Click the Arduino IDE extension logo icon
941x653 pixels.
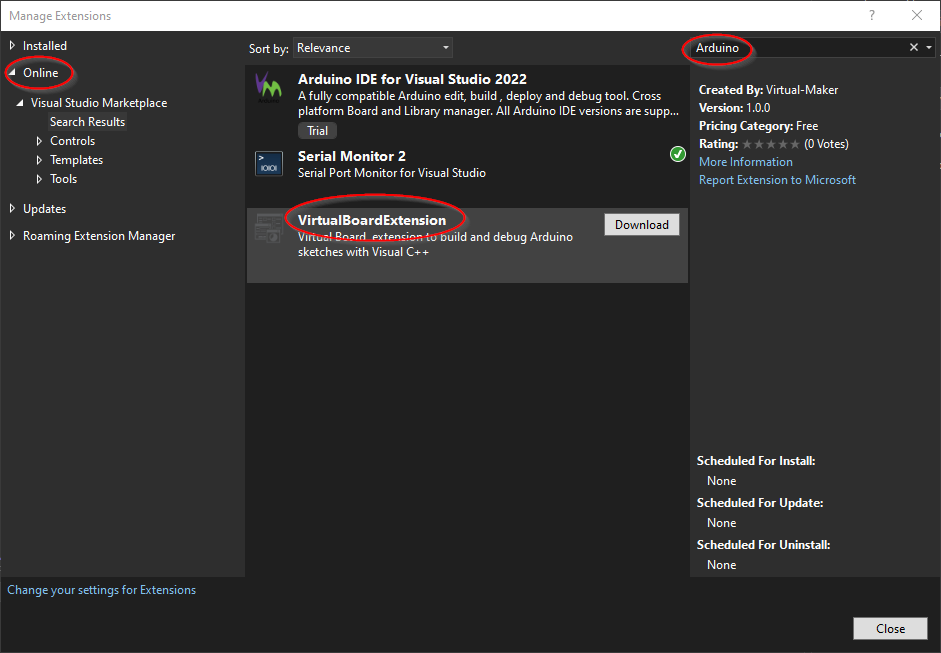[268, 88]
